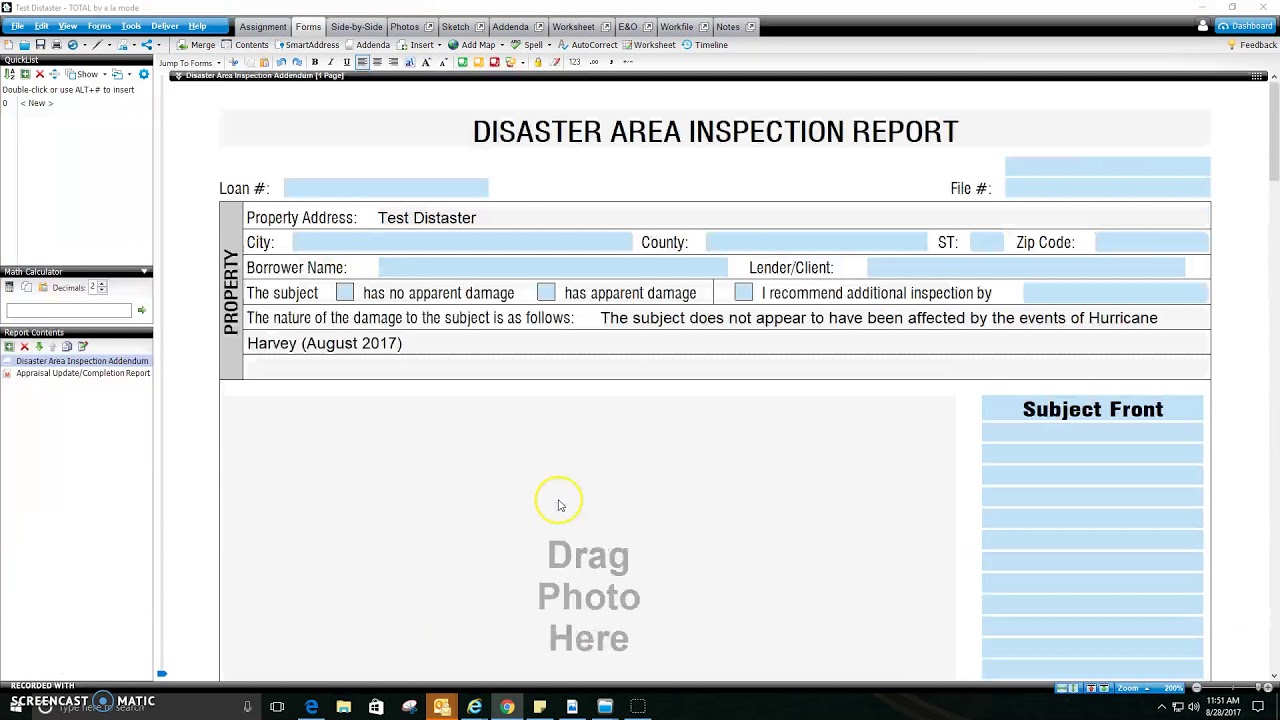Click the red comment flag icon
This screenshot has height=720, width=1280.
coord(494,62)
